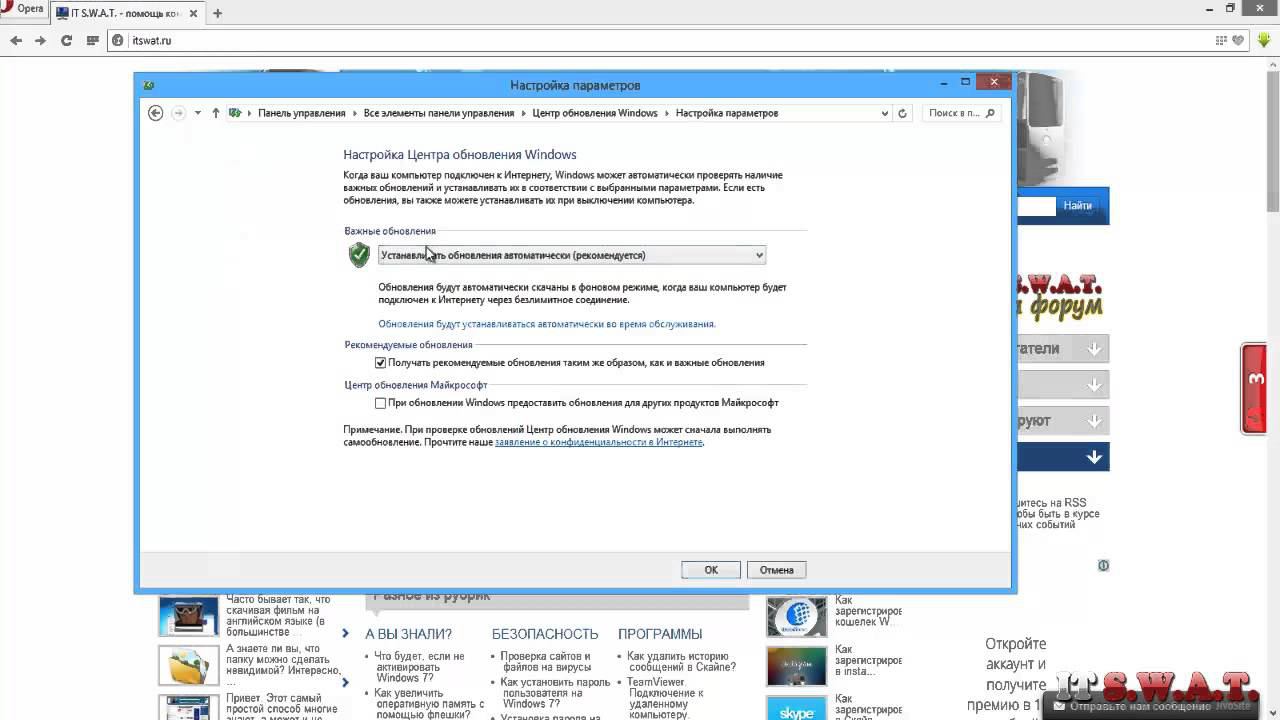Reload the itswat.ru page in Opera

click(66, 41)
